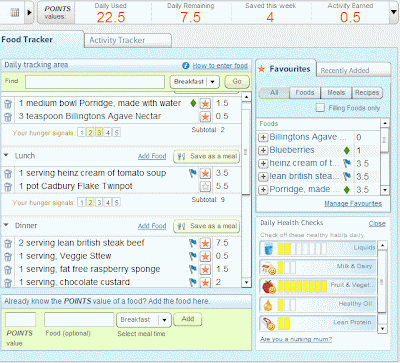The width and height of the screenshot is (400, 363).
Task: Expand Billingtons Agave favourite item
Action: tap(263, 137)
